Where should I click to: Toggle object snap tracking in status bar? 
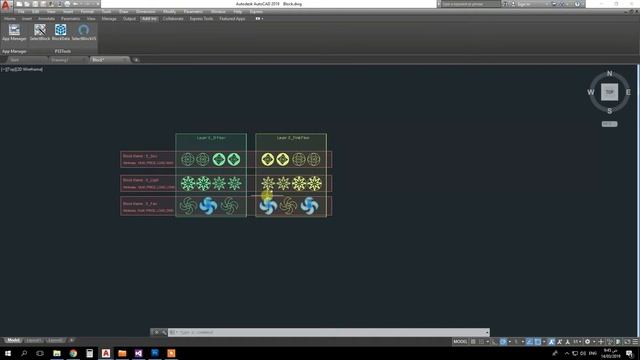(529, 342)
